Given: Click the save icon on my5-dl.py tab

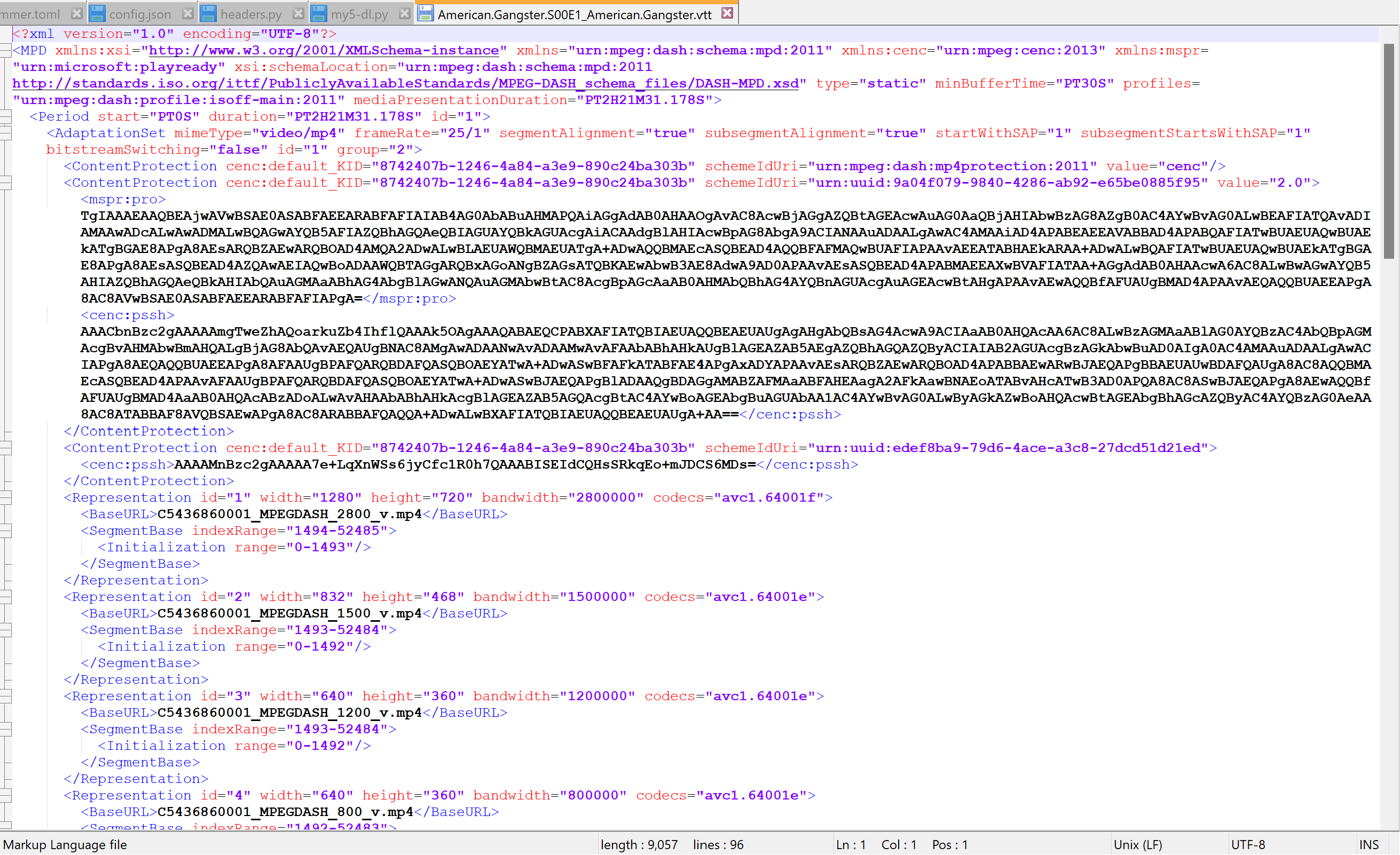Looking at the screenshot, I should [319, 14].
